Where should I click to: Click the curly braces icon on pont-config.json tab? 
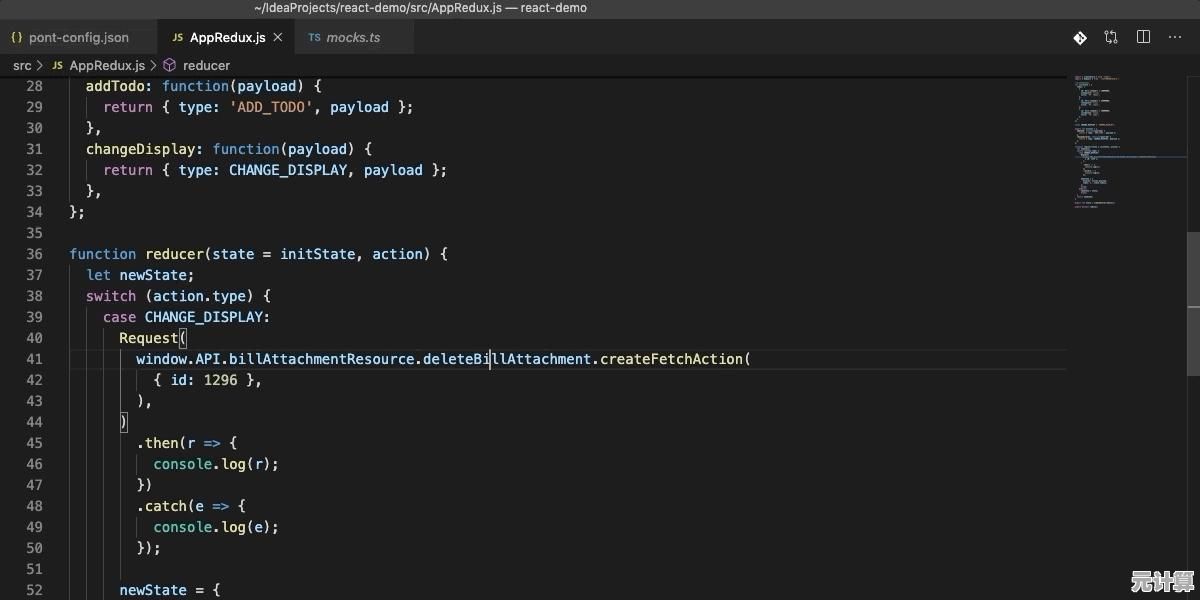(x=17, y=38)
